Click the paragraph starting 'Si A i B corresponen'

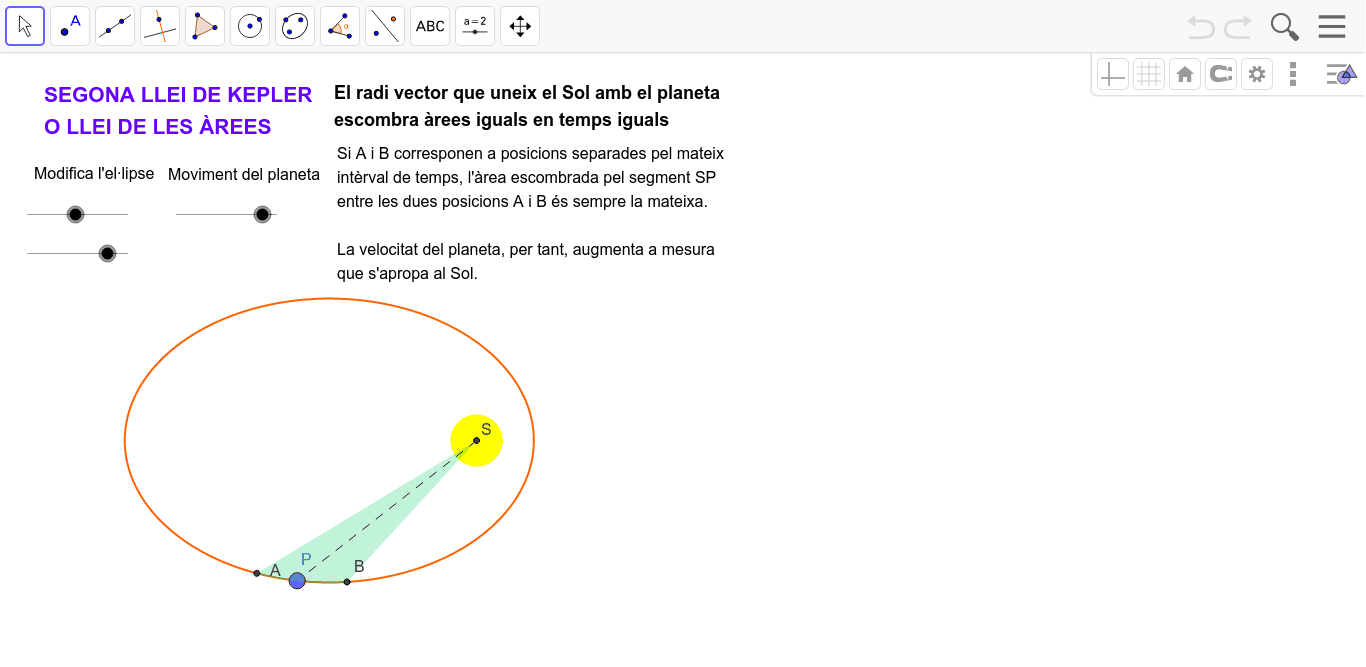[530, 178]
